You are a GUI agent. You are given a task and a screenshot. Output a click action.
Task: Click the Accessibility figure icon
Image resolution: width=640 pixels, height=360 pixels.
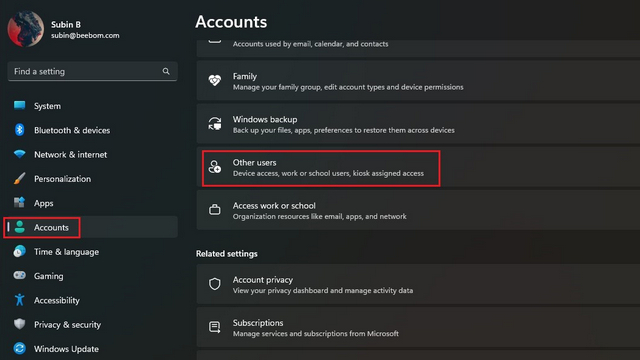tap(19, 300)
